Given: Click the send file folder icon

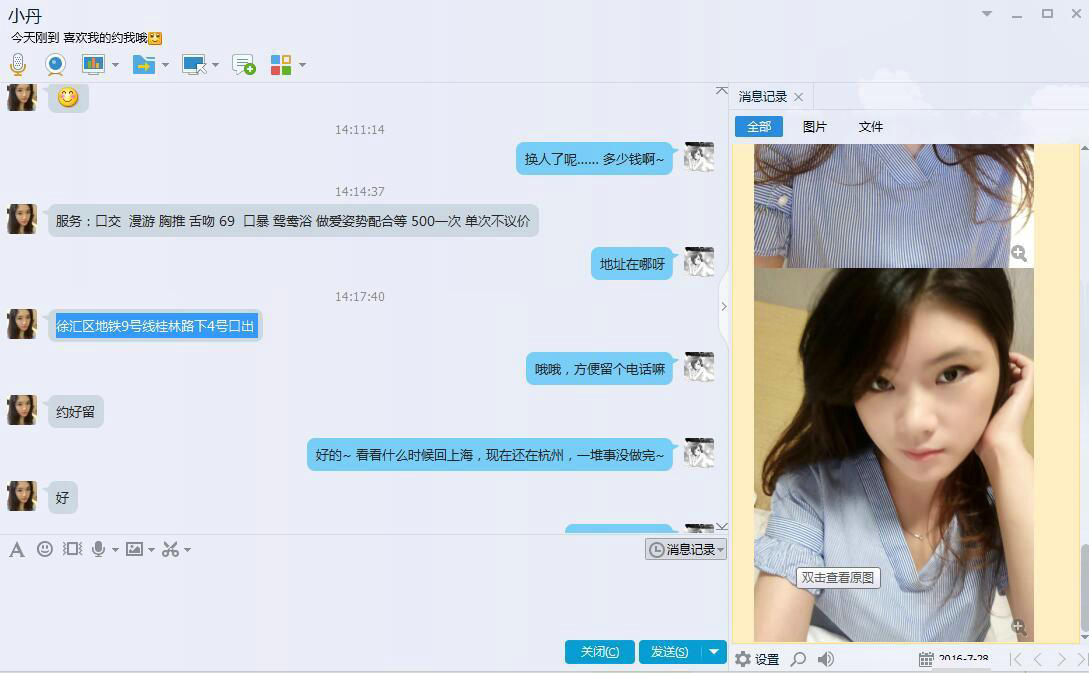Looking at the screenshot, I should [x=144, y=65].
